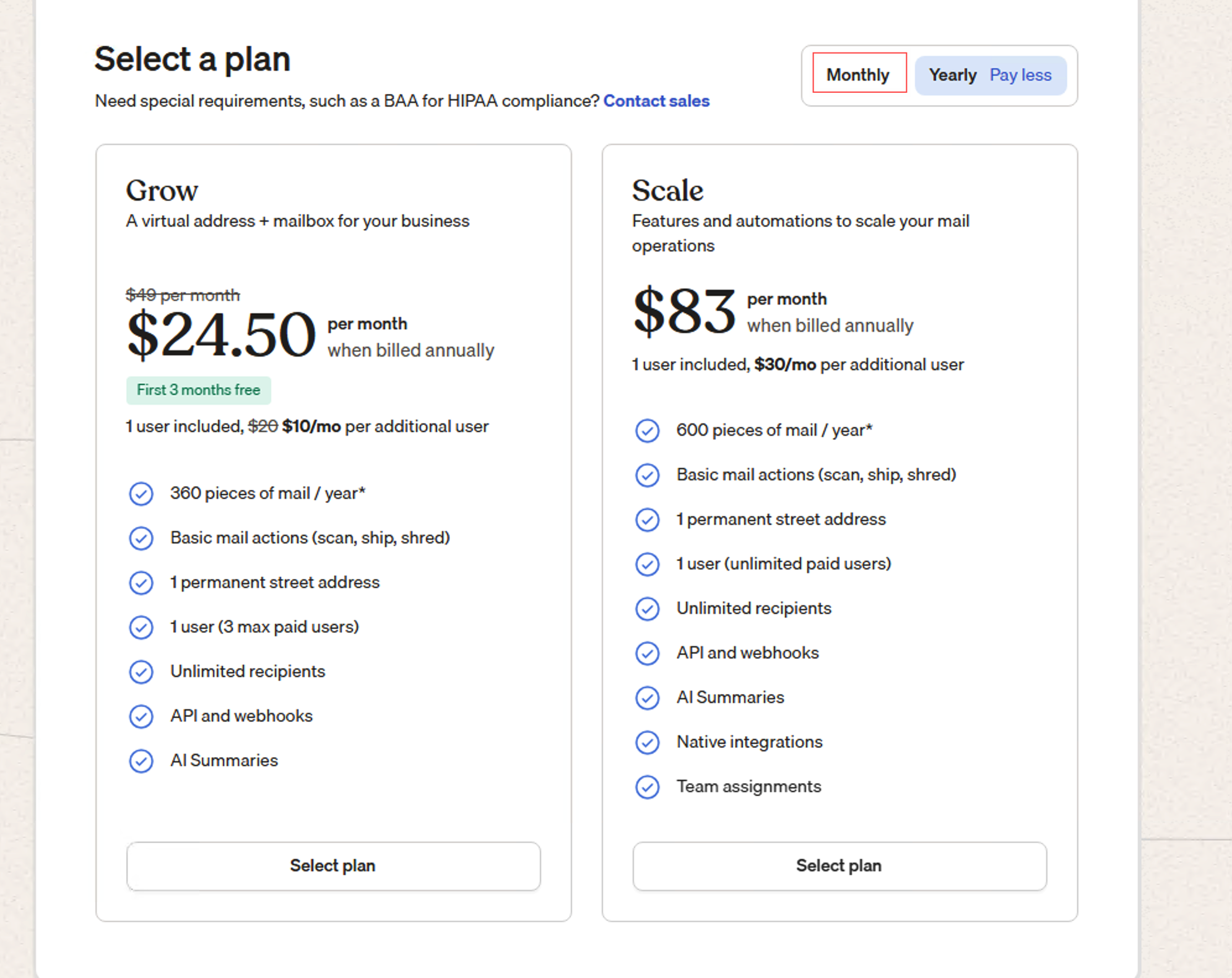
Task: Click Grow plan's AI Summaries check icon
Action: coord(141,761)
